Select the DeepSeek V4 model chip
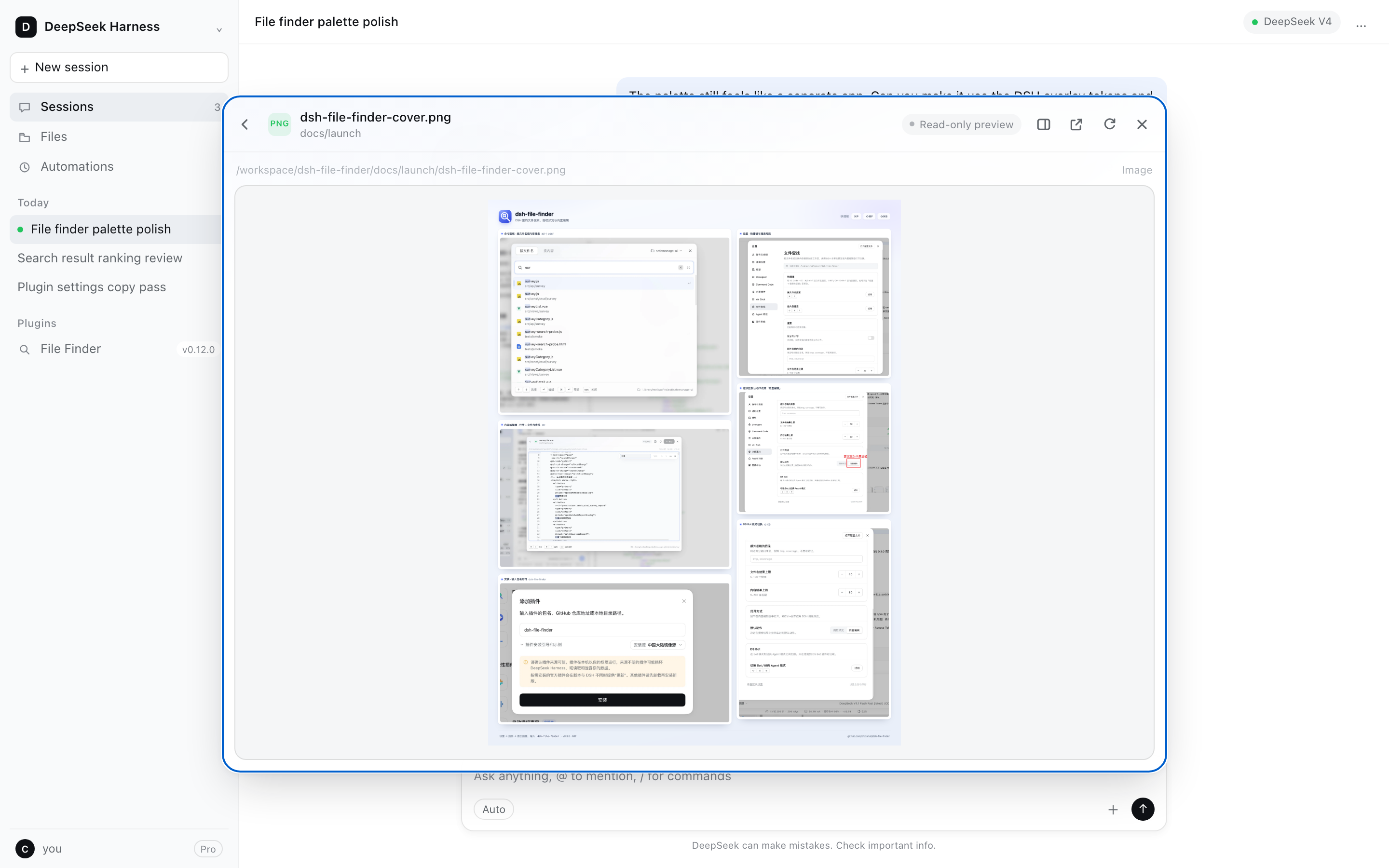 1292,22
